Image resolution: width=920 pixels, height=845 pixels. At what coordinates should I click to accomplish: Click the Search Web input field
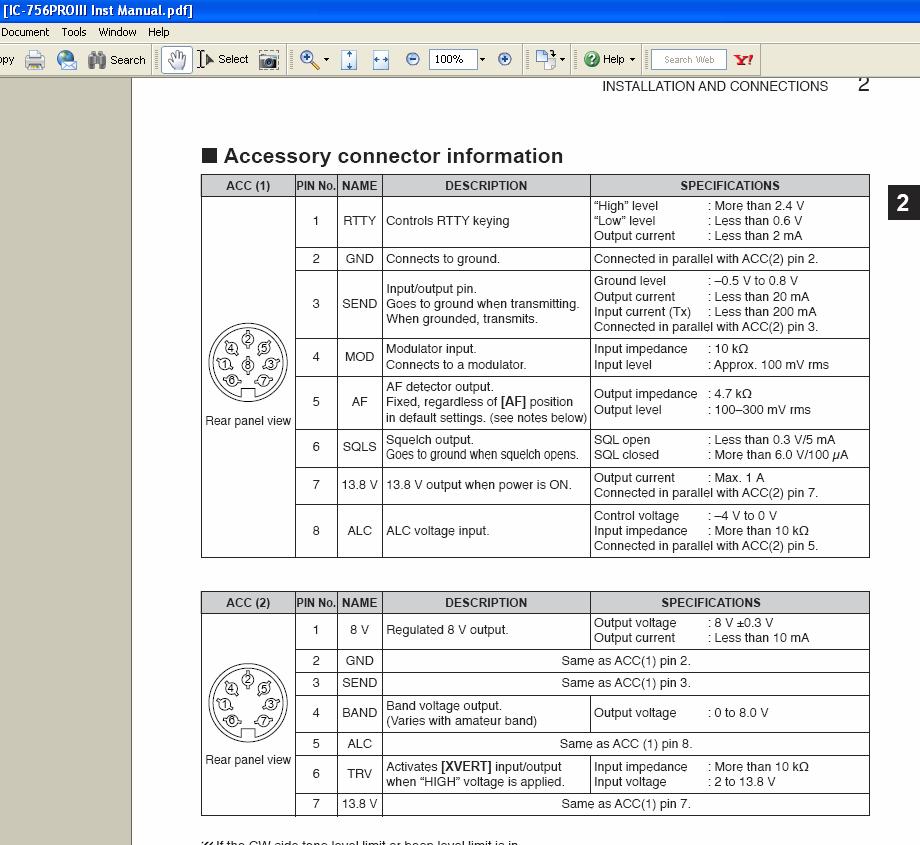click(x=688, y=60)
